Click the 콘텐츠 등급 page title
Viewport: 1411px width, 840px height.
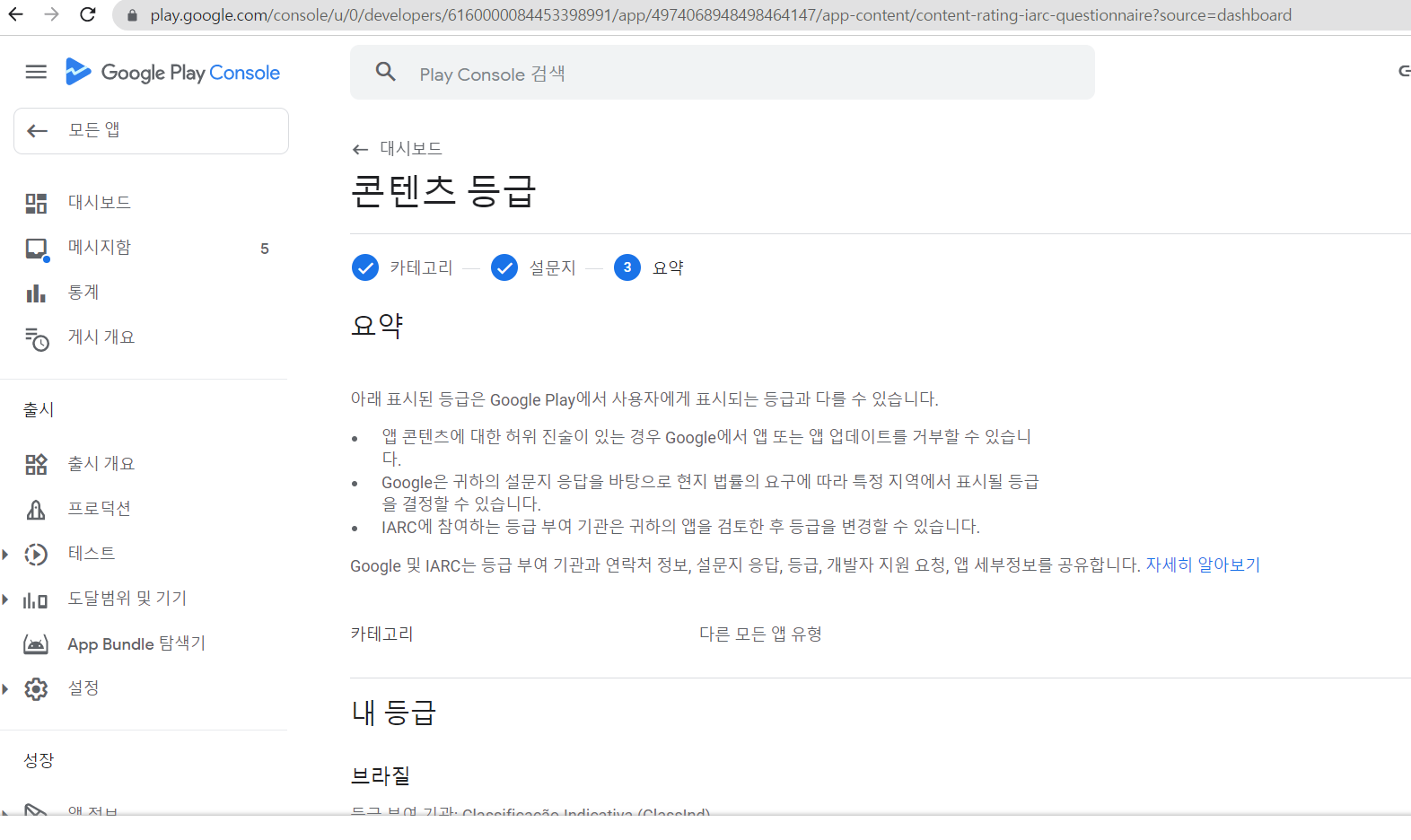pyautogui.click(x=443, y=191)
